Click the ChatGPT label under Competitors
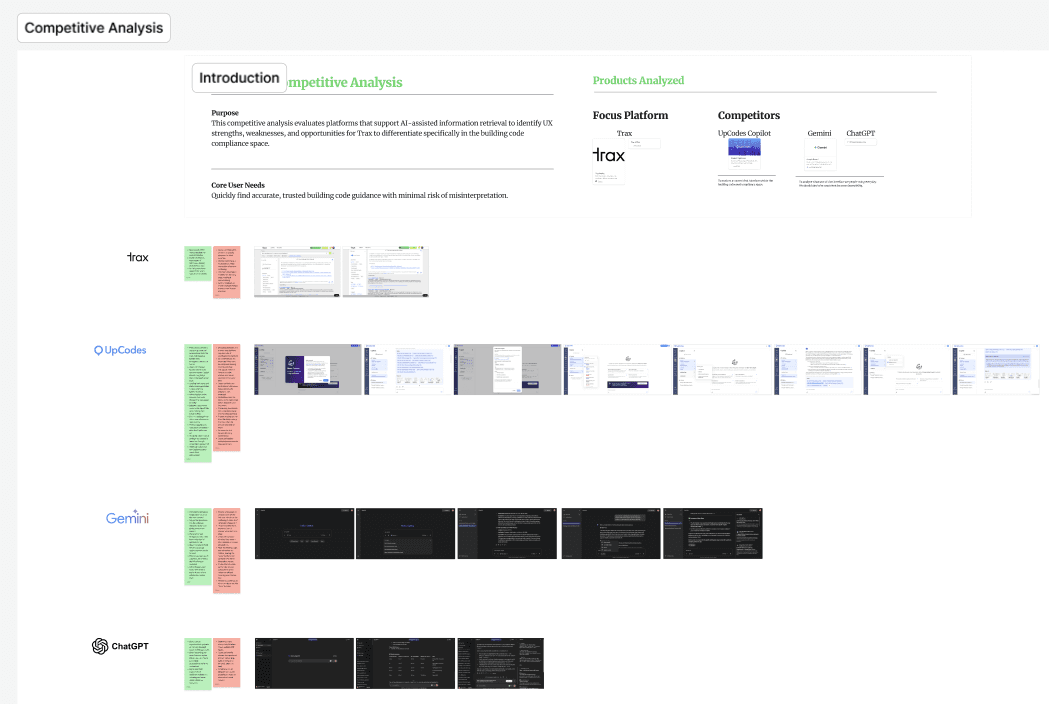This screenshot has height=704, width=1049. 860,133
